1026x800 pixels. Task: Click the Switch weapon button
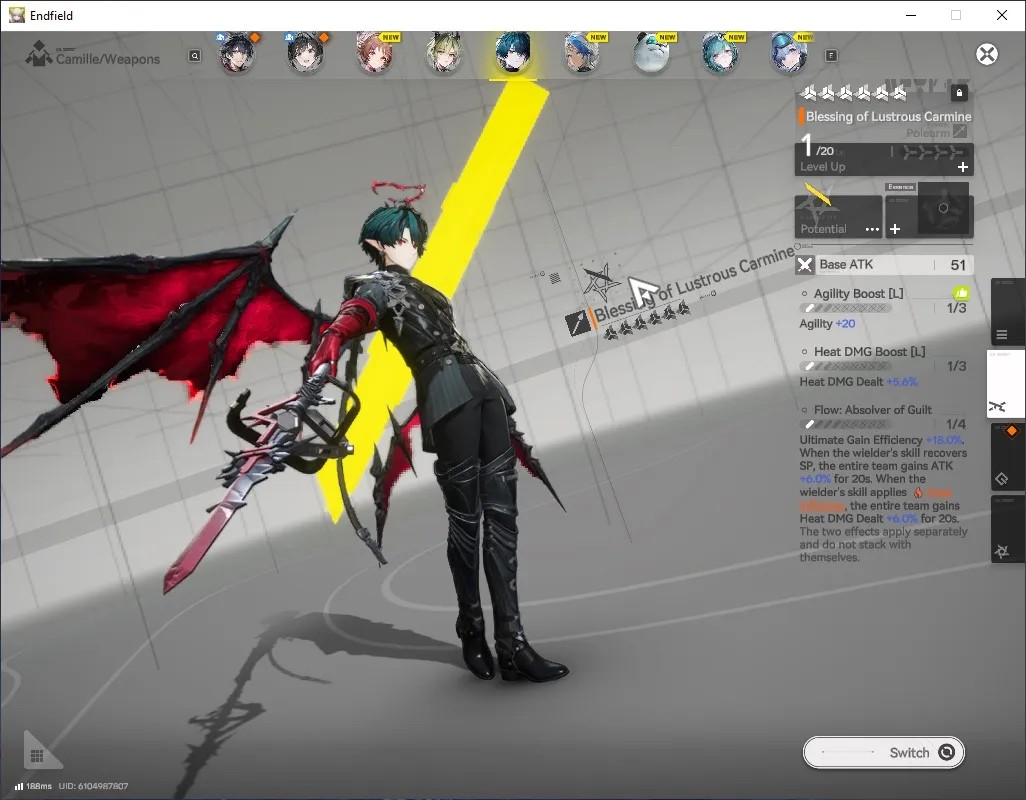point(883,752)
